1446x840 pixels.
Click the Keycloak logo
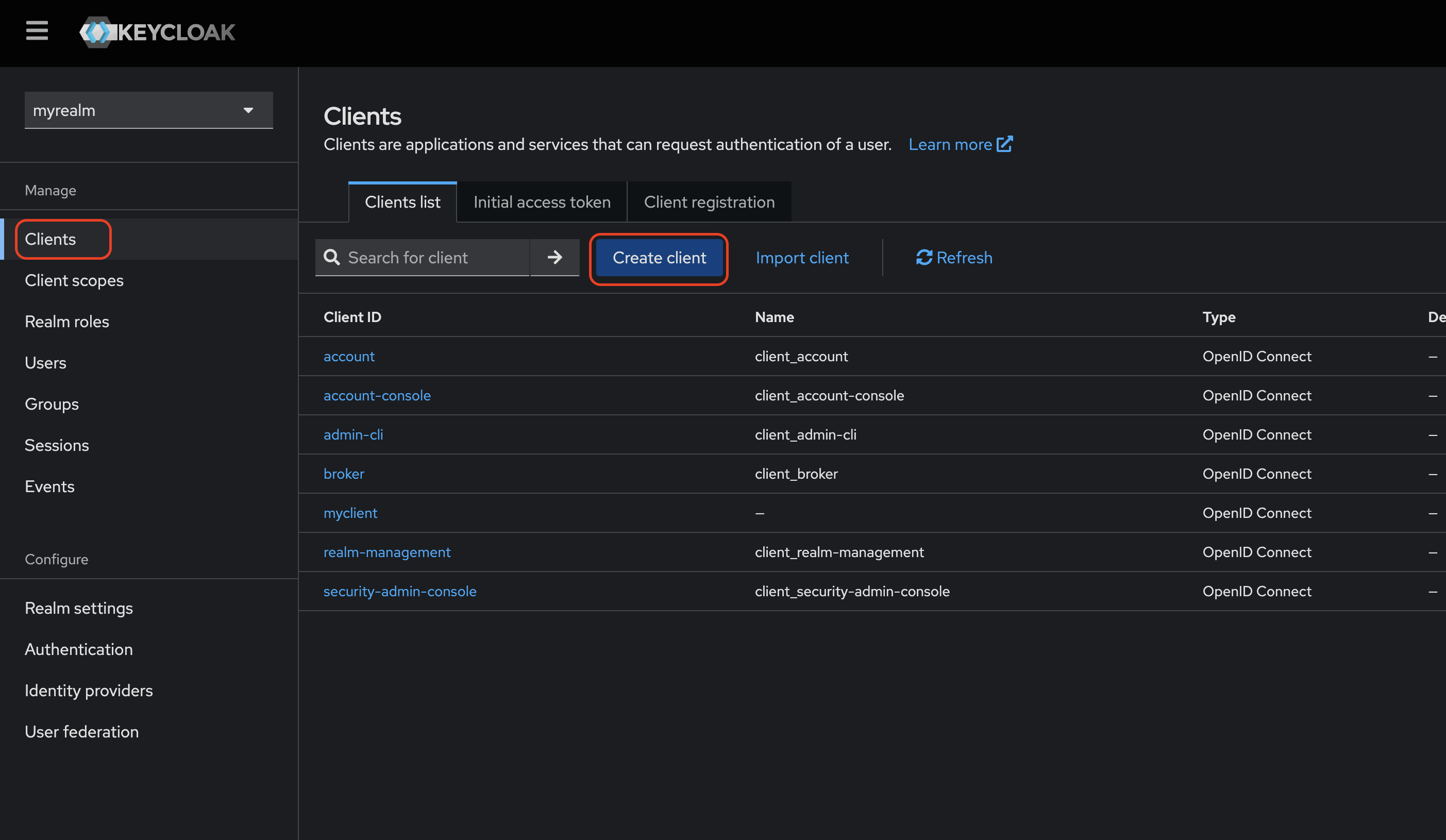tap(157, 32)
